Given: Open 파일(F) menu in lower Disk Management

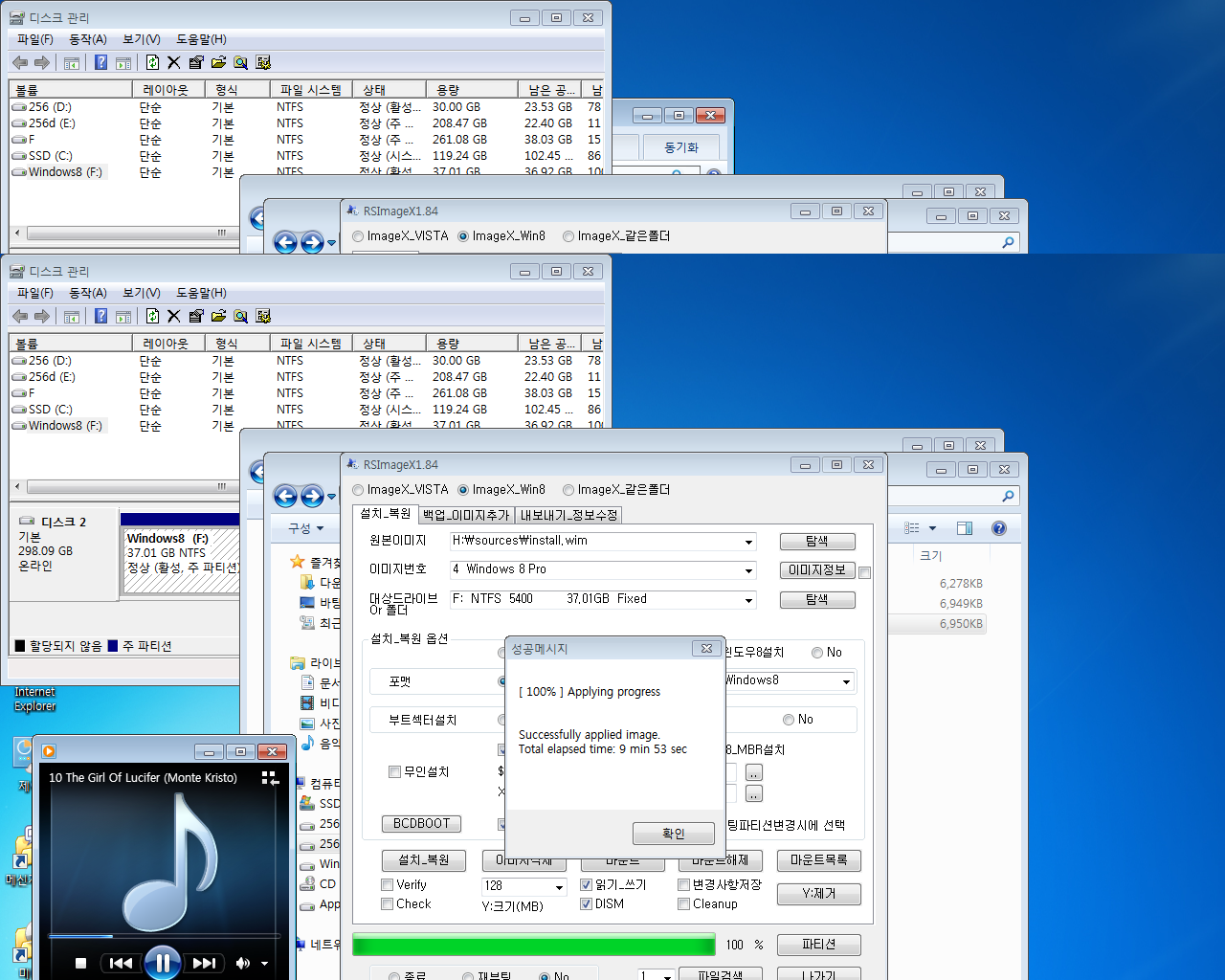Looking at the screenshot, I should click(x=35, y=293).
